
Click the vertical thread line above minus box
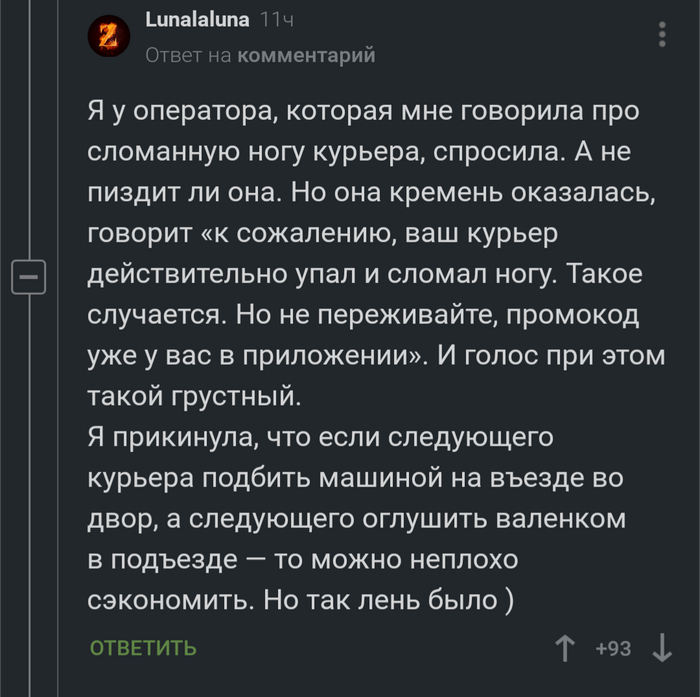click(x=29, y=130)
